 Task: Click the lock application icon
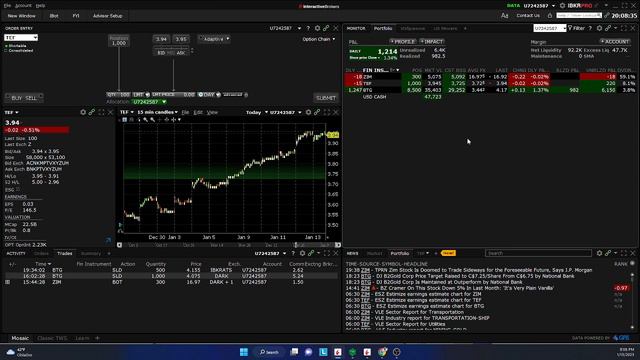[x=550, y=16]
